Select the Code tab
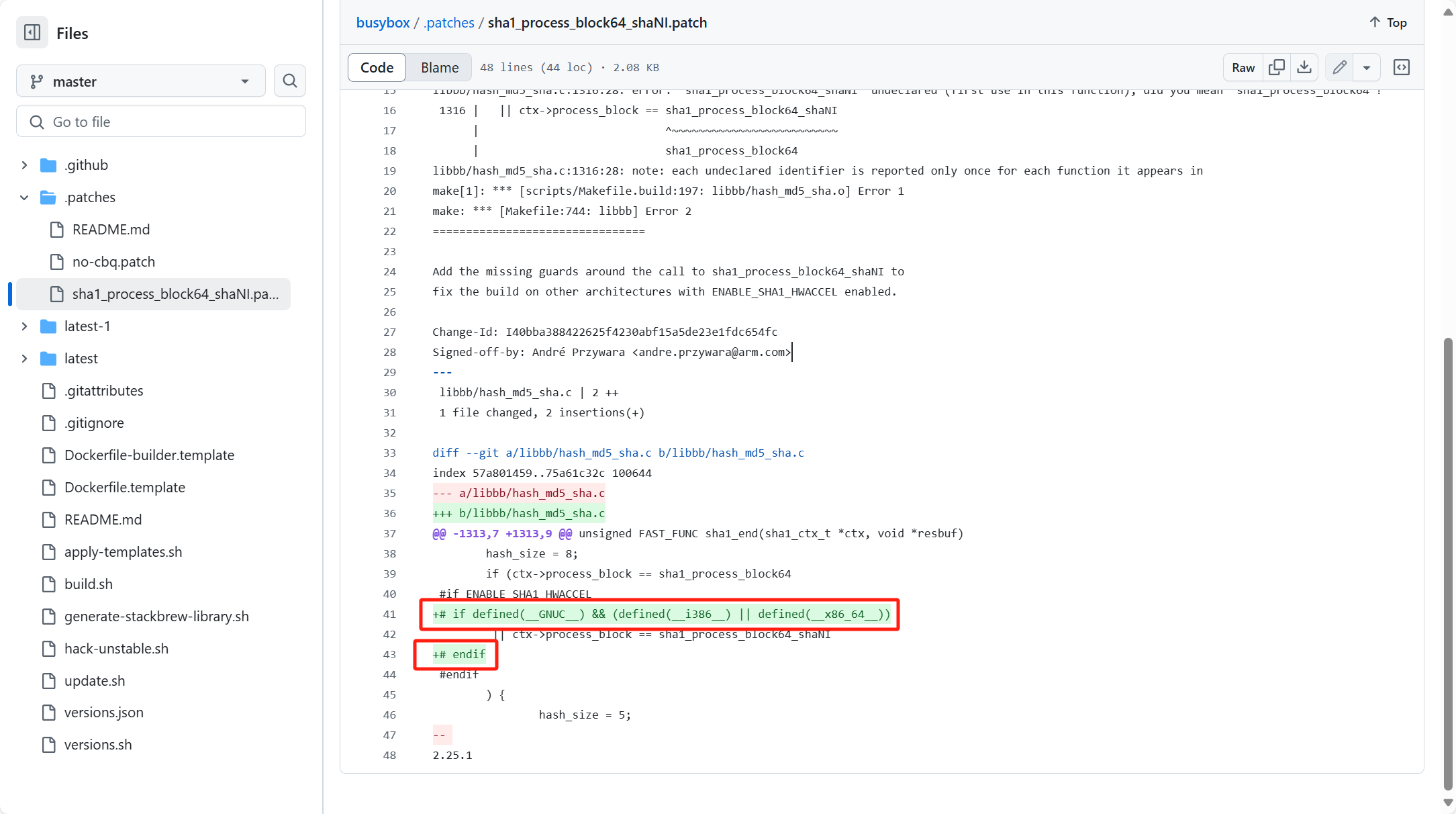1456x814 pixels. pos(377,67)
